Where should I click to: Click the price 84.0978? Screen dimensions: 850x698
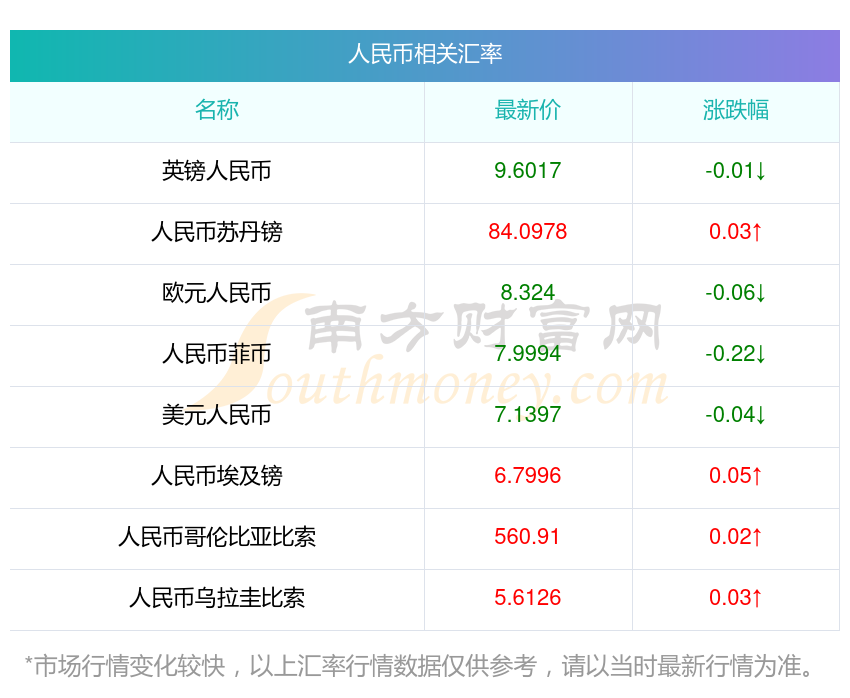coord(527,232)
